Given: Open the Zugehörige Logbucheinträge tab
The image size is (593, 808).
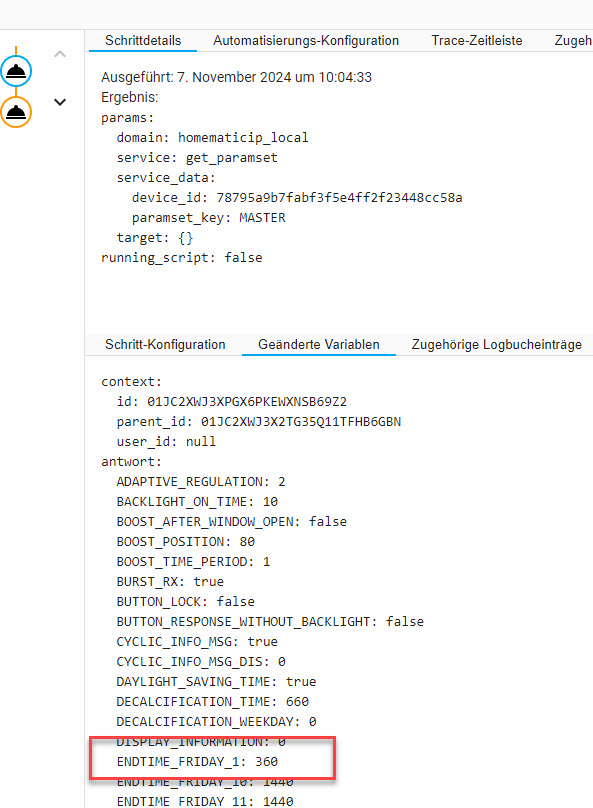Looking at the screenshot, I should pyautogui.click(x=496, y=345).
